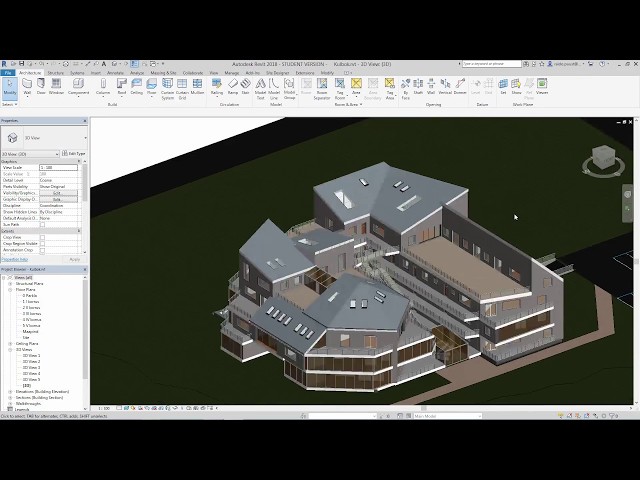Select the Wall opening tool

click(431, 87)
